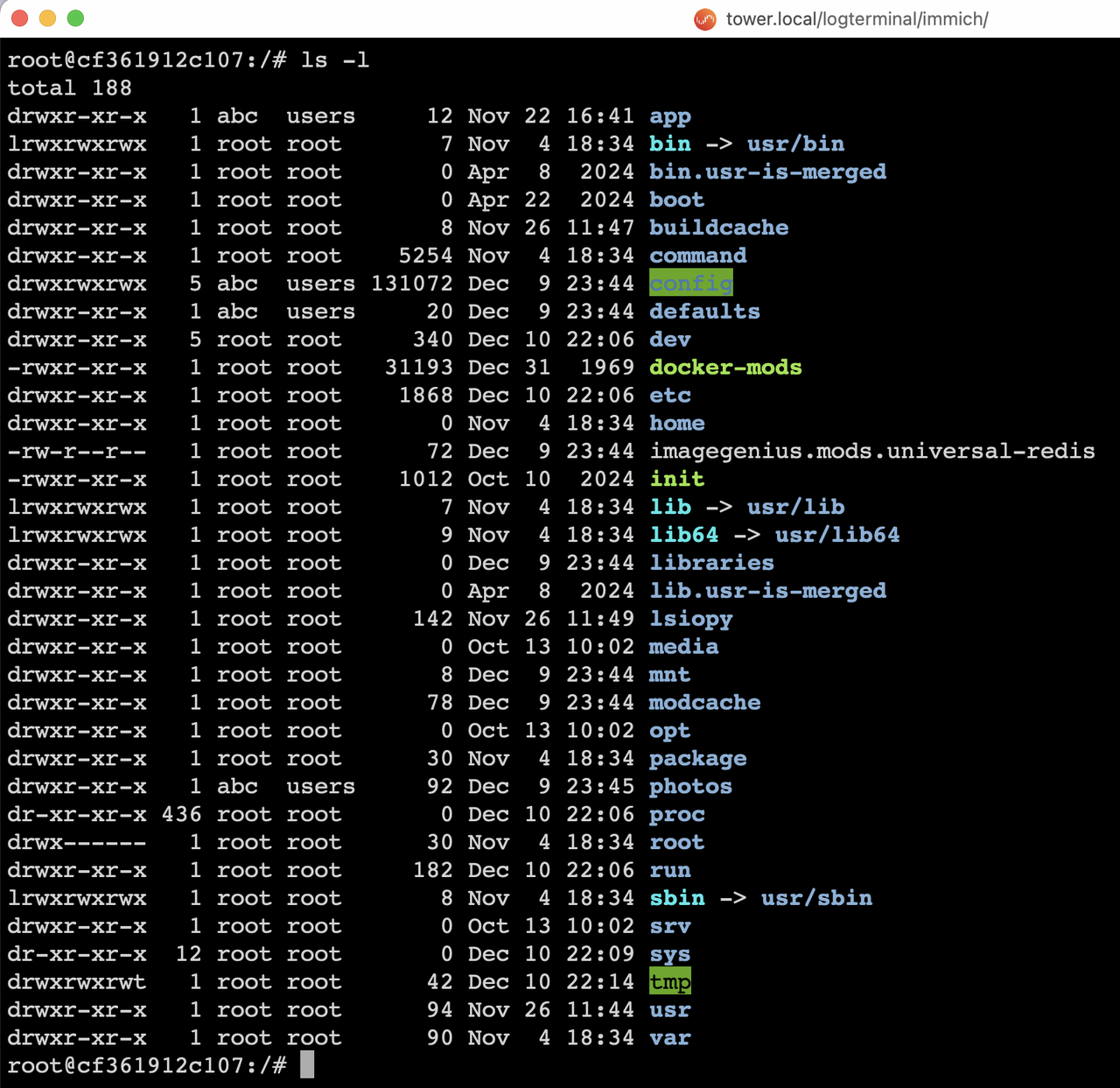Click the 'var' directory name
The image size is (1120, 1088).
(x=670, y=1038)
